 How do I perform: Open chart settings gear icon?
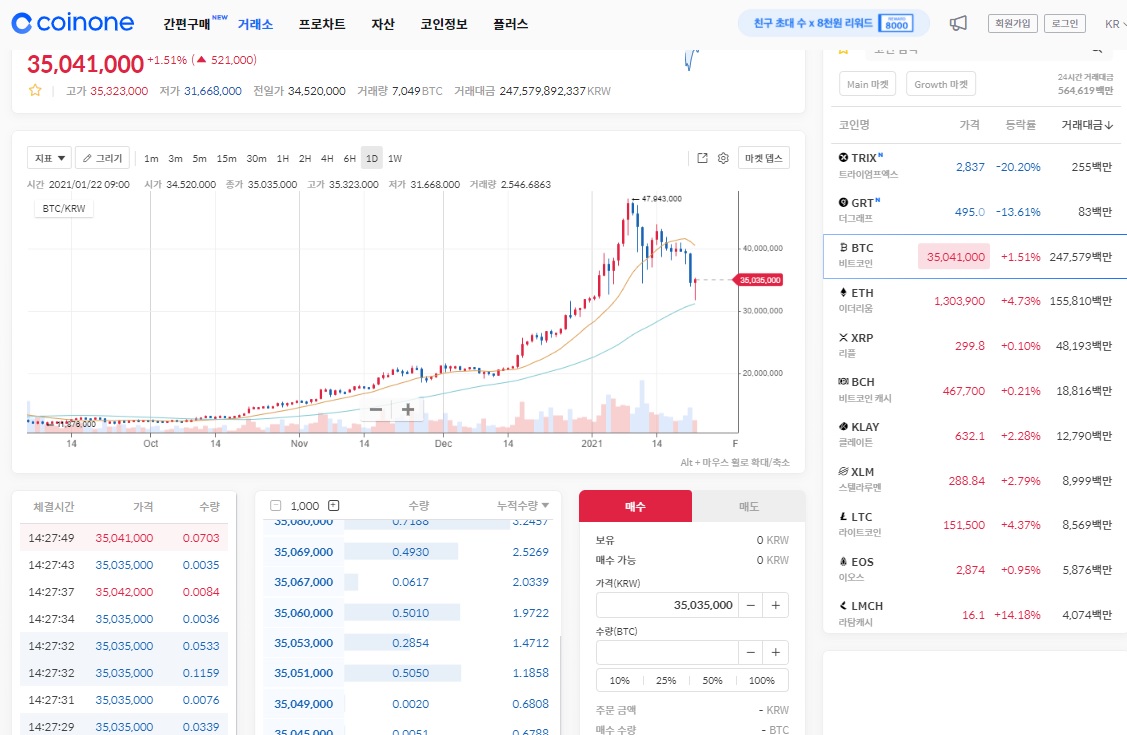tap(723, 158)
